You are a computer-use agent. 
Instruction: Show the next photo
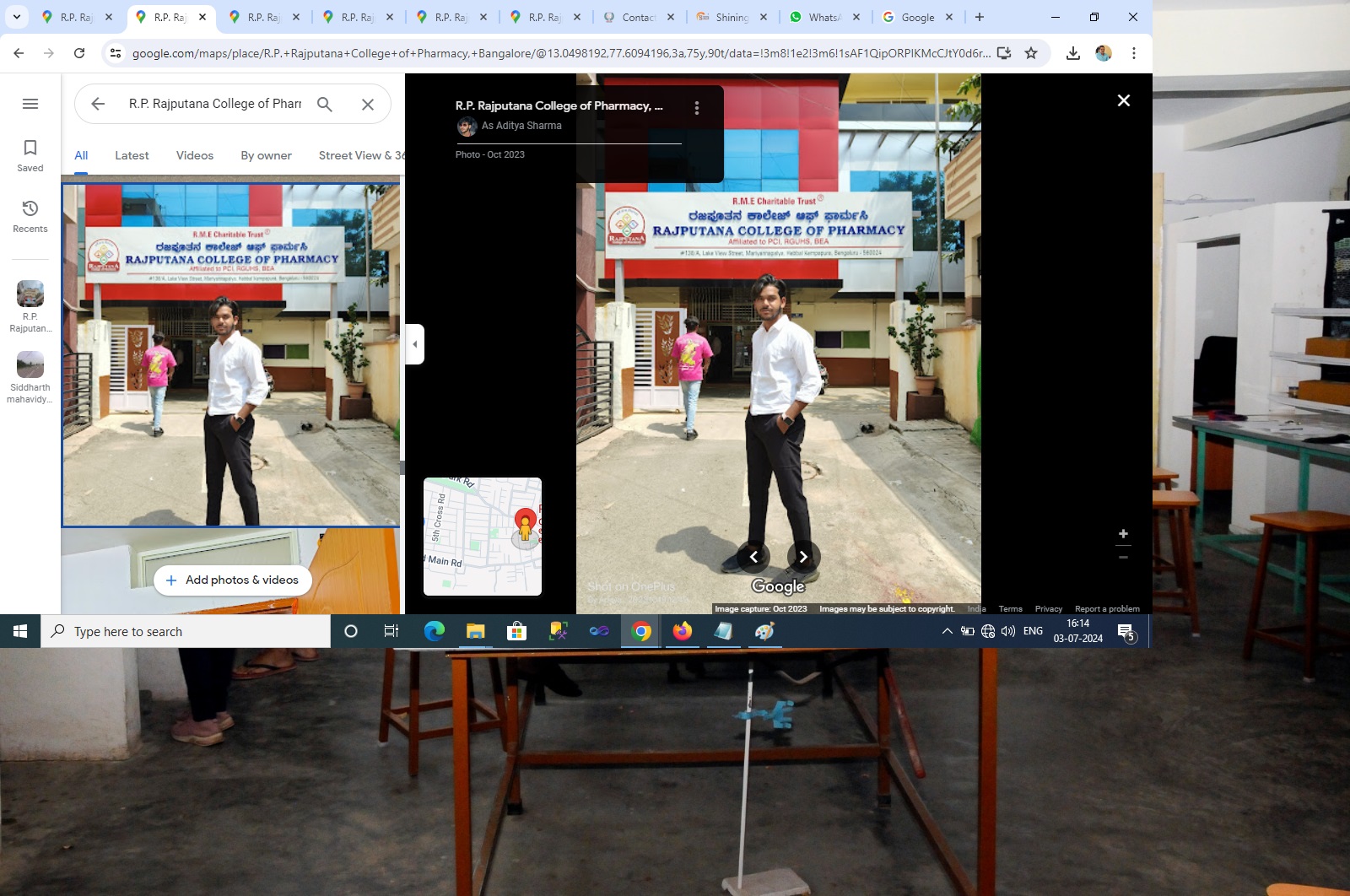tap(803, 557)
